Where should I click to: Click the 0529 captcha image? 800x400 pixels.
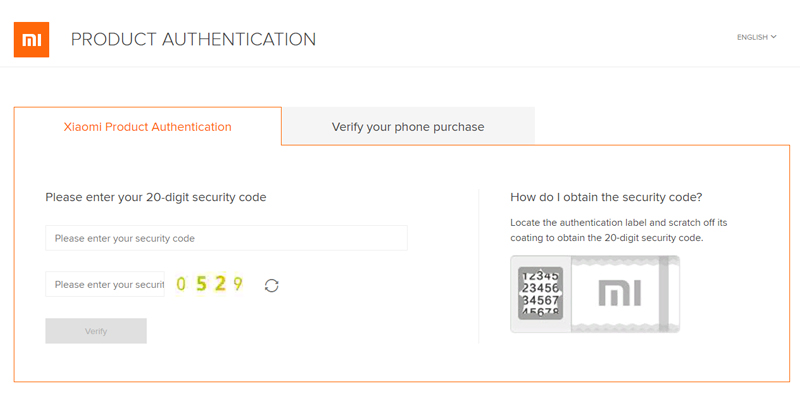[209, 284]
